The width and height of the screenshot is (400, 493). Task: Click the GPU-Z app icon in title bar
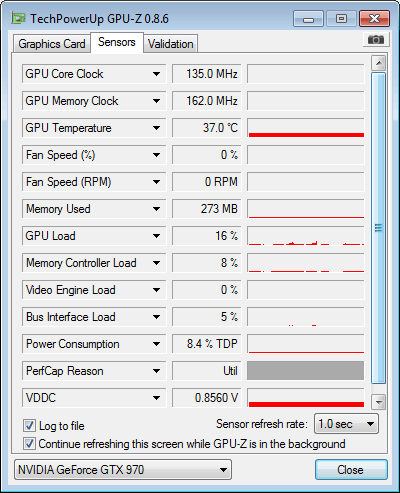[x=18, y=18]
